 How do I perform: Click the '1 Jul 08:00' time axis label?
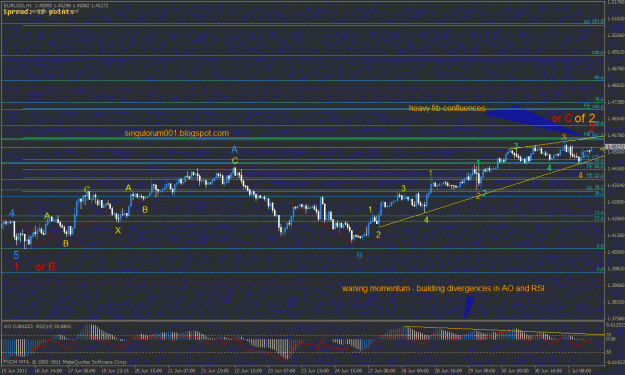click(x=580, y=371)
